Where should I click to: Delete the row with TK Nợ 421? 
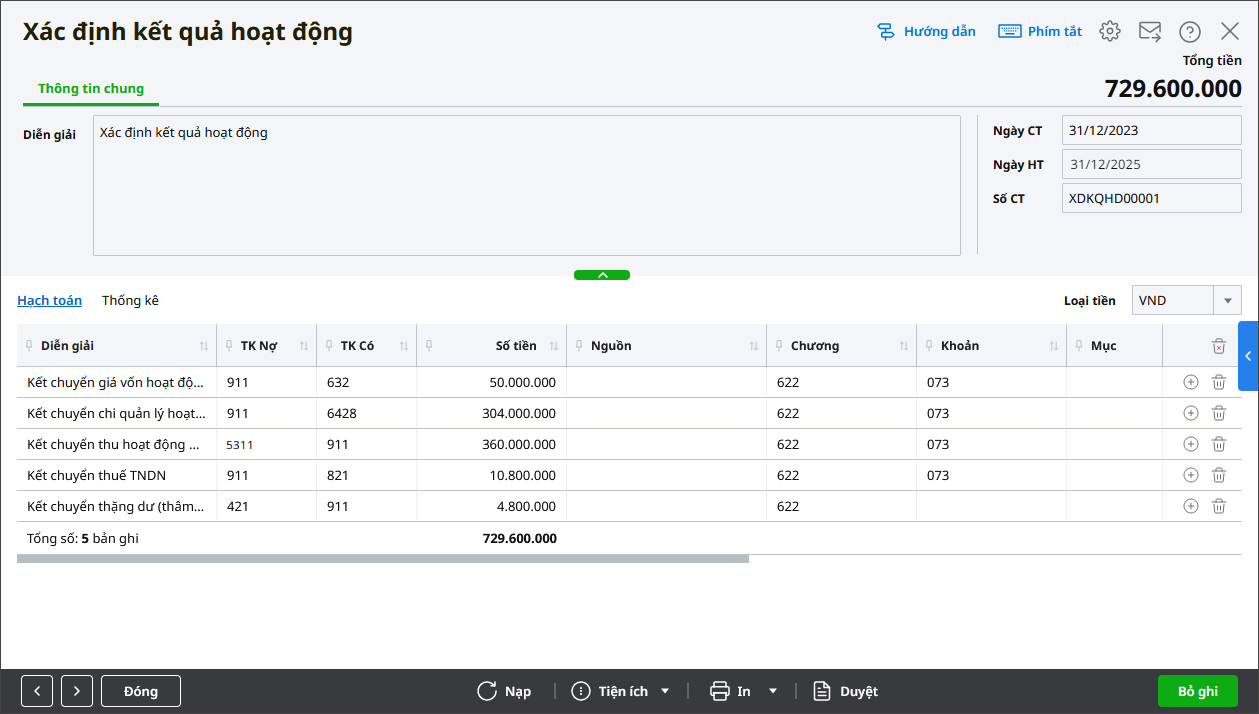1218,506
